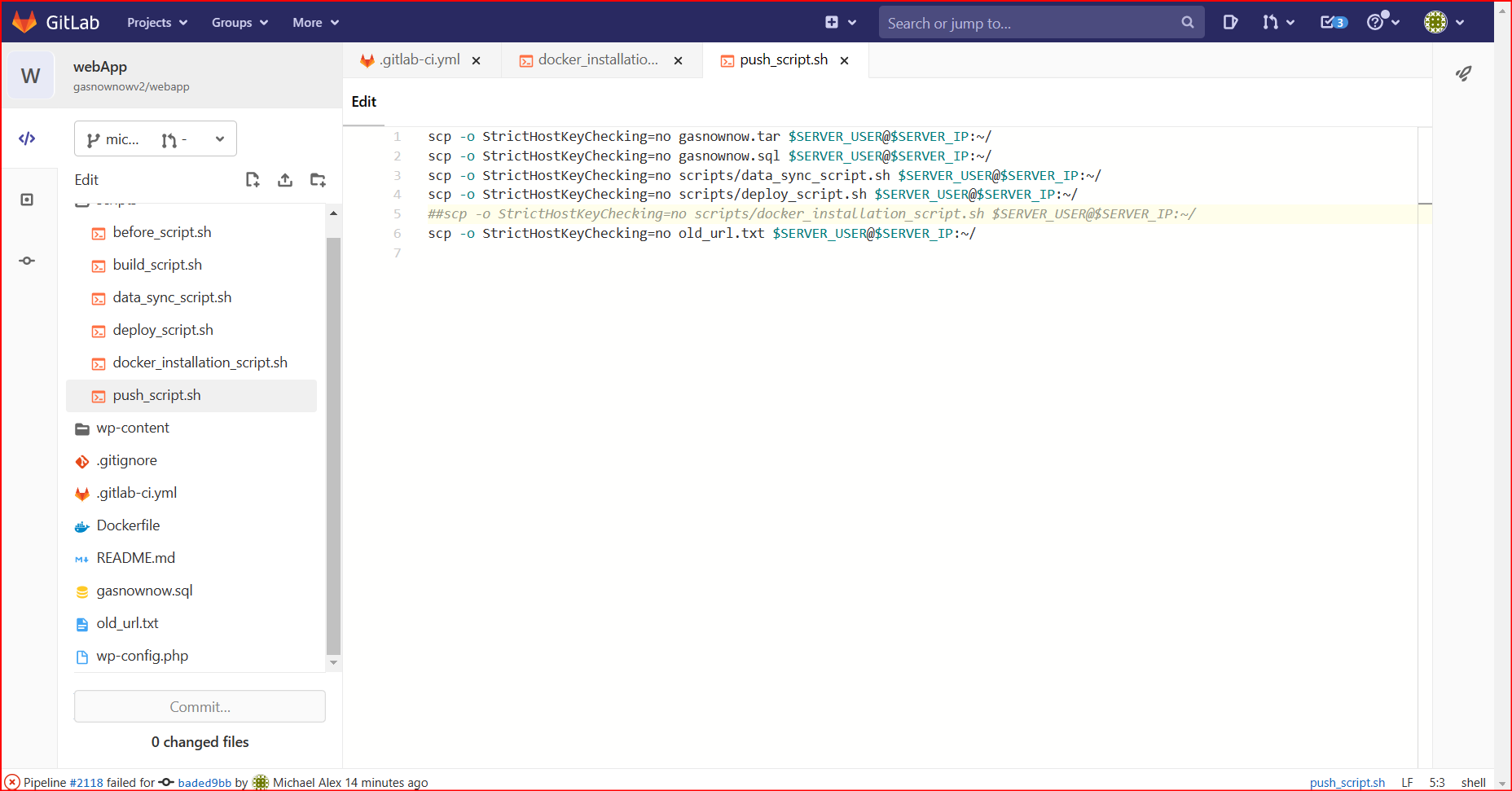
Task: Close the .gitlab-ci.yml tab
Action: 476,60
